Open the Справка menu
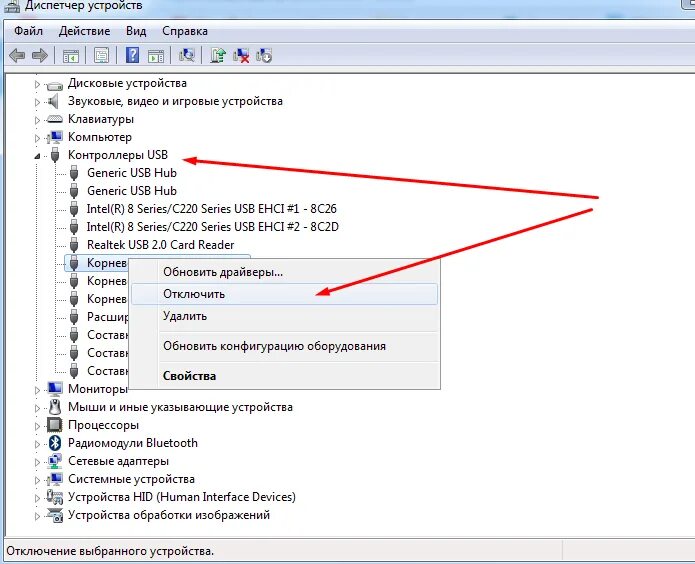 pos(185,31)
